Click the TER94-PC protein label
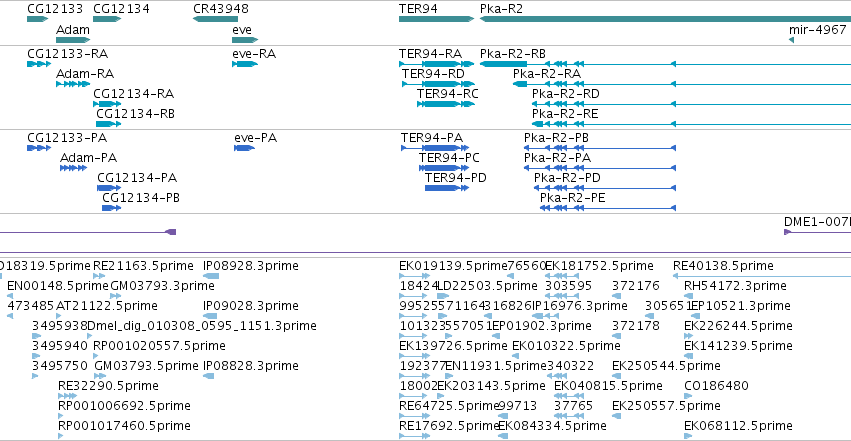Screen dimensions: 851x441 point(449,158)
